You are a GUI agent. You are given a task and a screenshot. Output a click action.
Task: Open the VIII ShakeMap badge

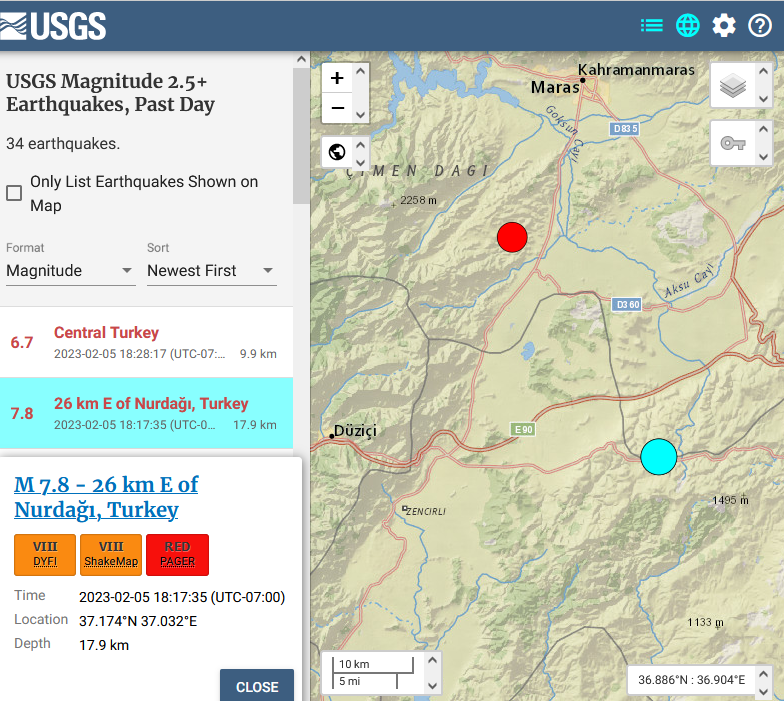(111, 555)
